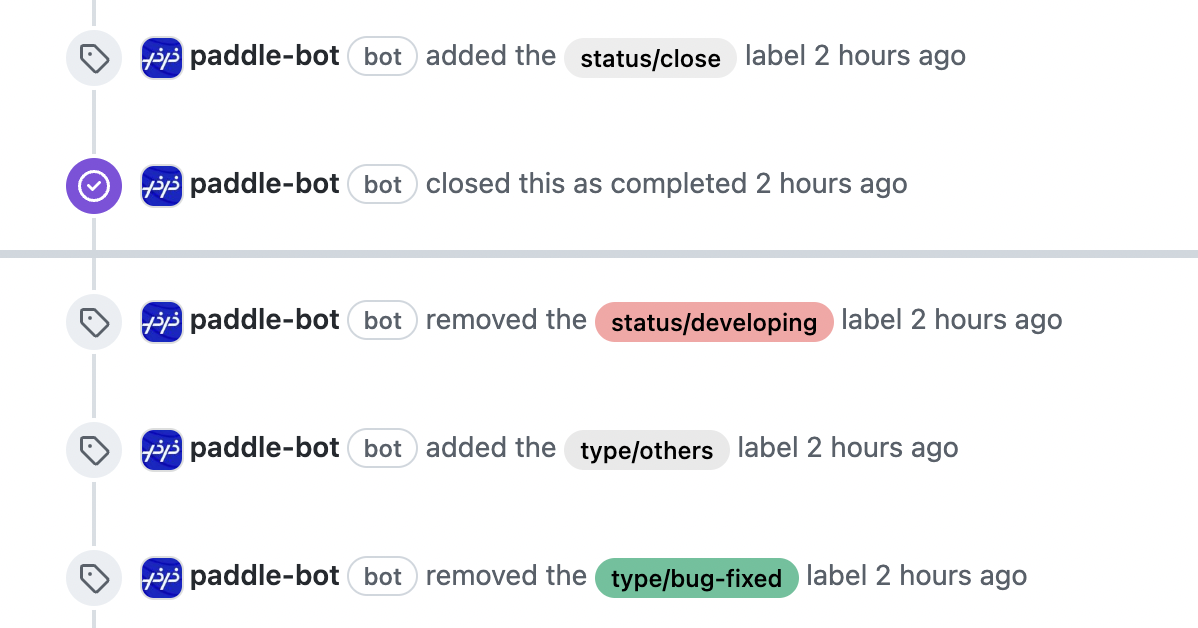Open the status/close label
Image resolution: width=1198 pixels, height=628 pixels.
(650, 59)
